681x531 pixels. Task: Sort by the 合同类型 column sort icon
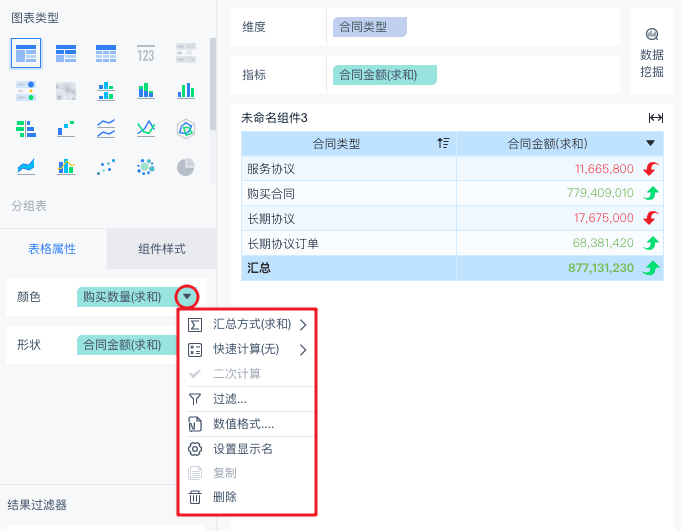pyautogui.click(x=443, y=143)
